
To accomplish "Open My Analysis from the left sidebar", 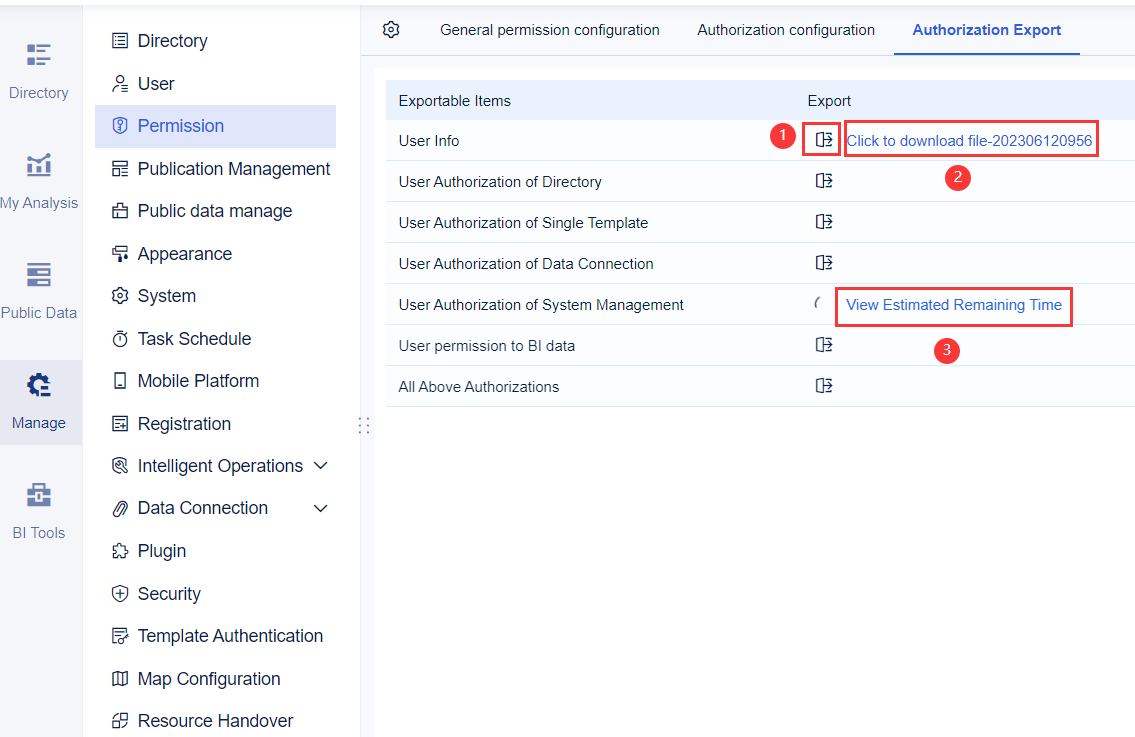I will (x=39, y=180).
